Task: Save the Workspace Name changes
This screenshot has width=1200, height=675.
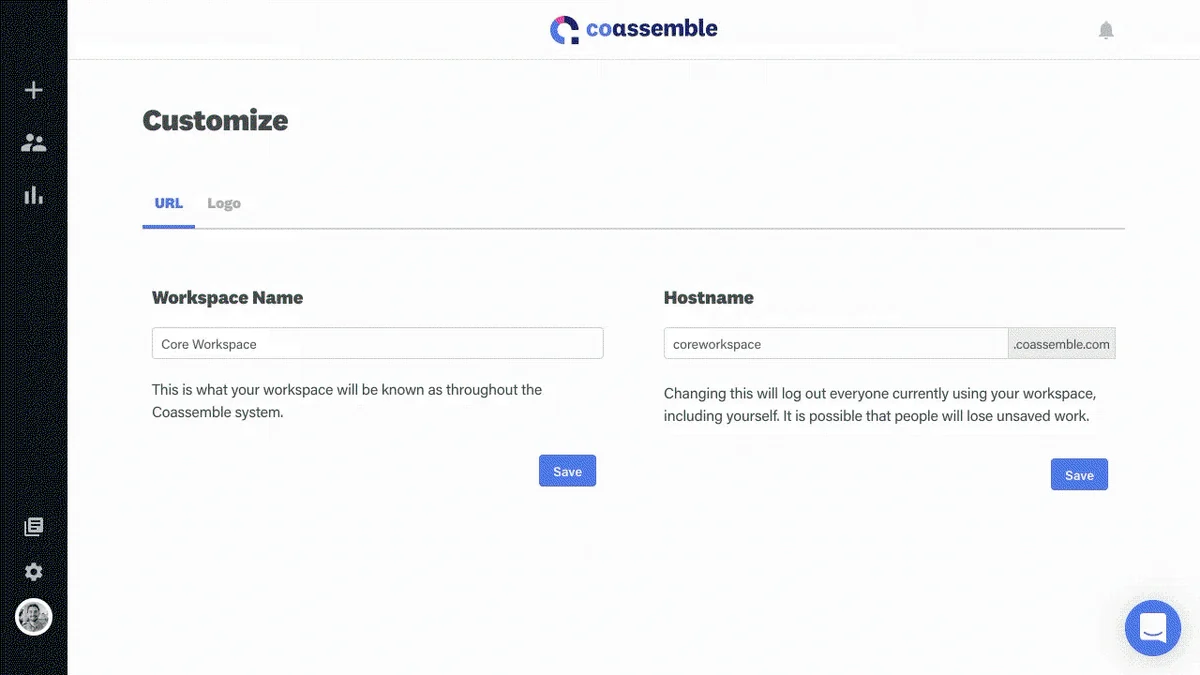Action: pos(567,470)
